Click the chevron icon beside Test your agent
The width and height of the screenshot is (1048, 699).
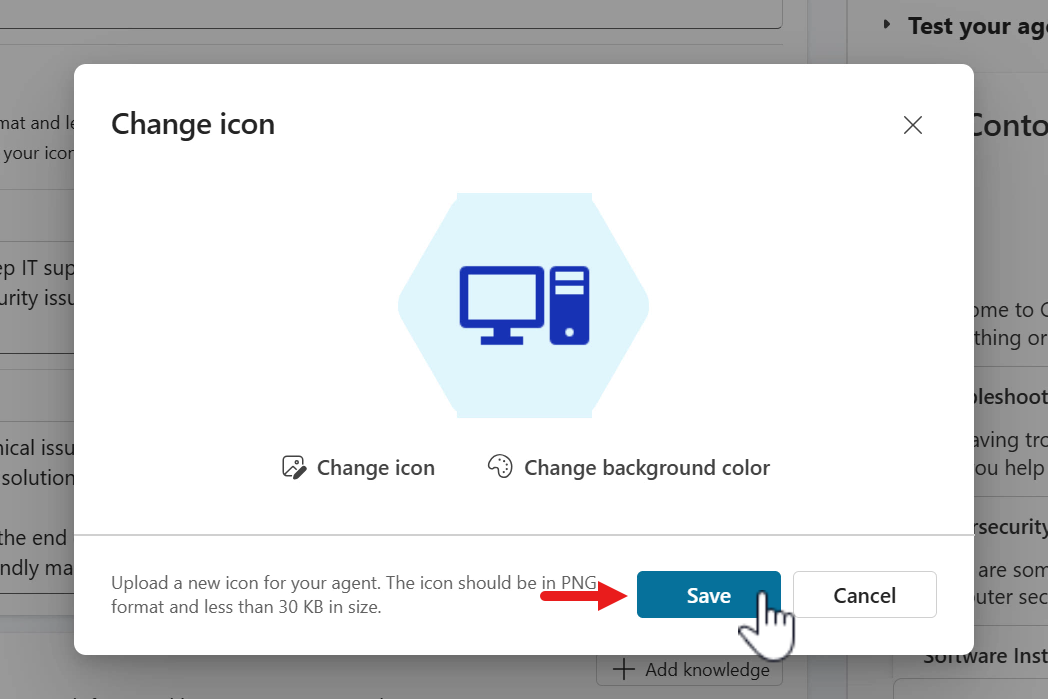[888, 25]
